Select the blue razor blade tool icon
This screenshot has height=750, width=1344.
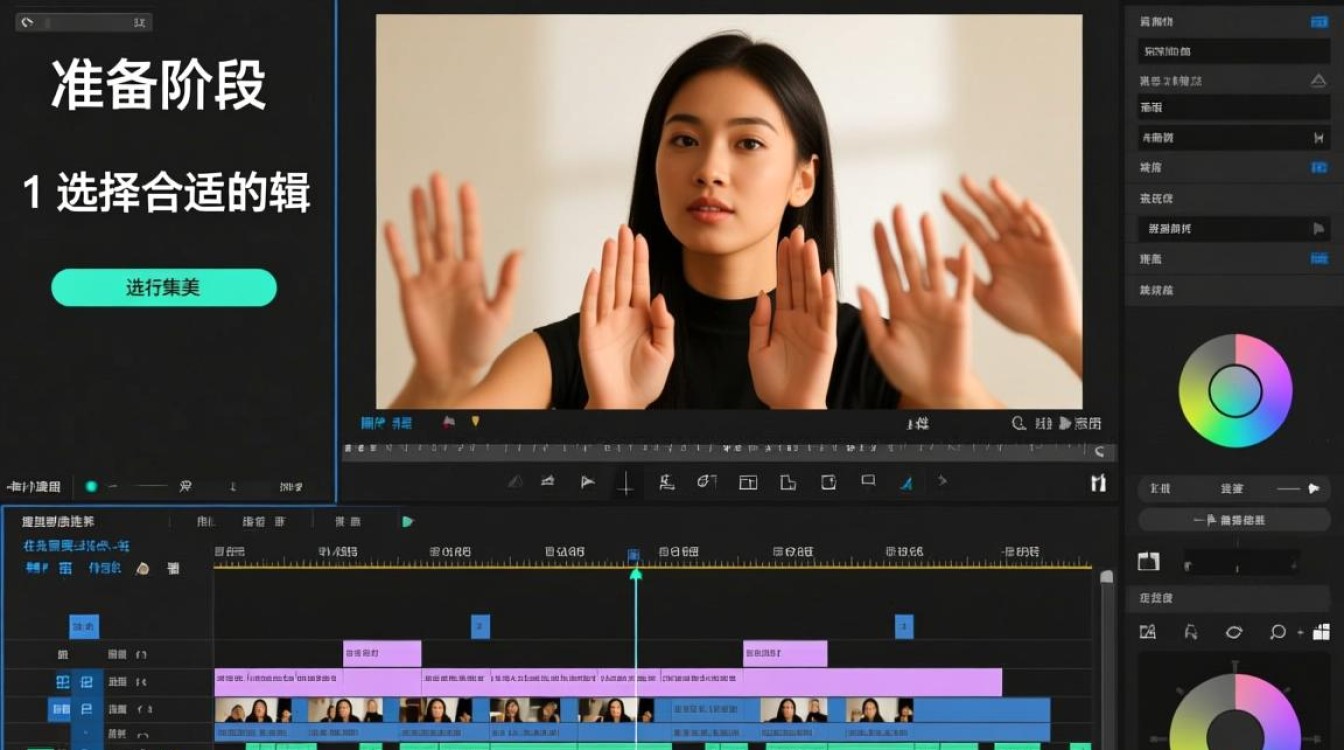click(x=907, y=482)
